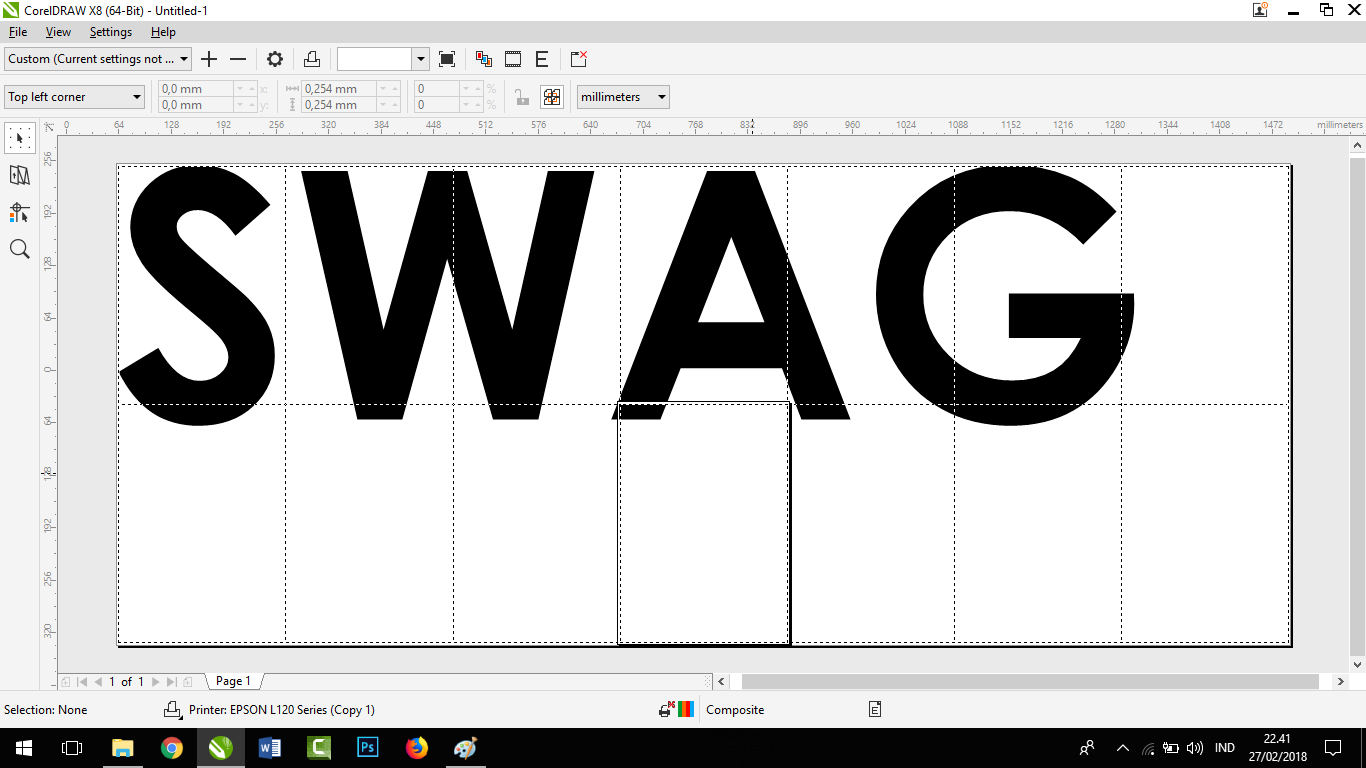Screen dimensions: 1366x768
Task: Open the Action Center notification icon
Action: click(x=1333, y=748)
